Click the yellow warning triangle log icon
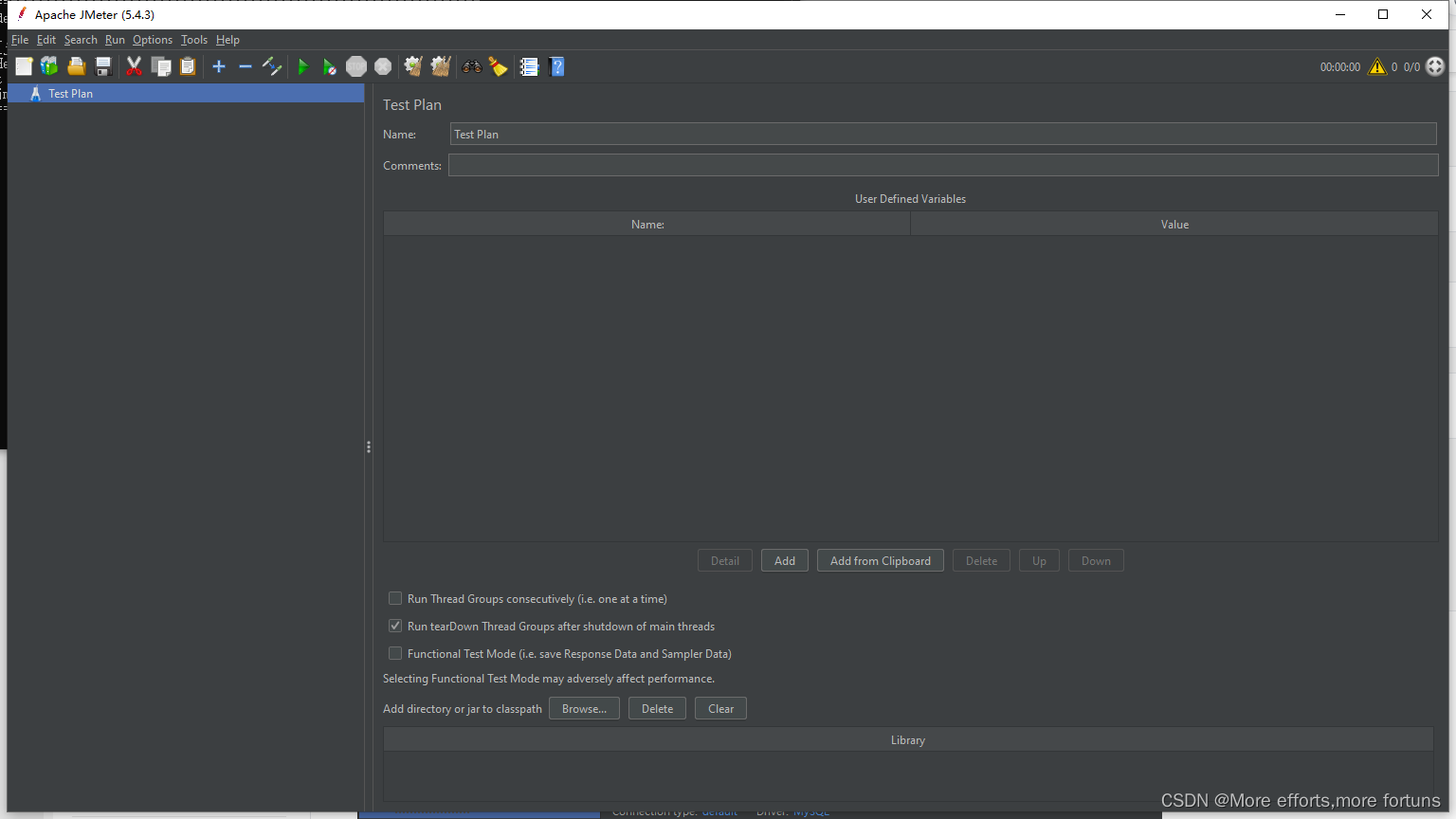The image size is (1456, 819). pos(1377,66)
